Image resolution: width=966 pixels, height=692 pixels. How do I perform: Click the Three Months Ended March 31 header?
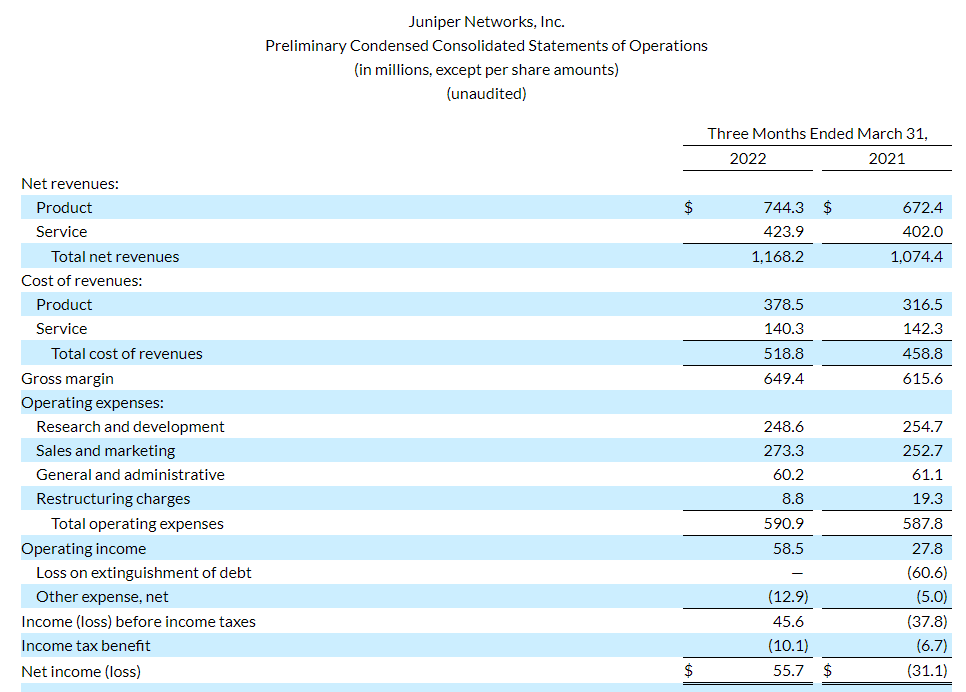817,133
